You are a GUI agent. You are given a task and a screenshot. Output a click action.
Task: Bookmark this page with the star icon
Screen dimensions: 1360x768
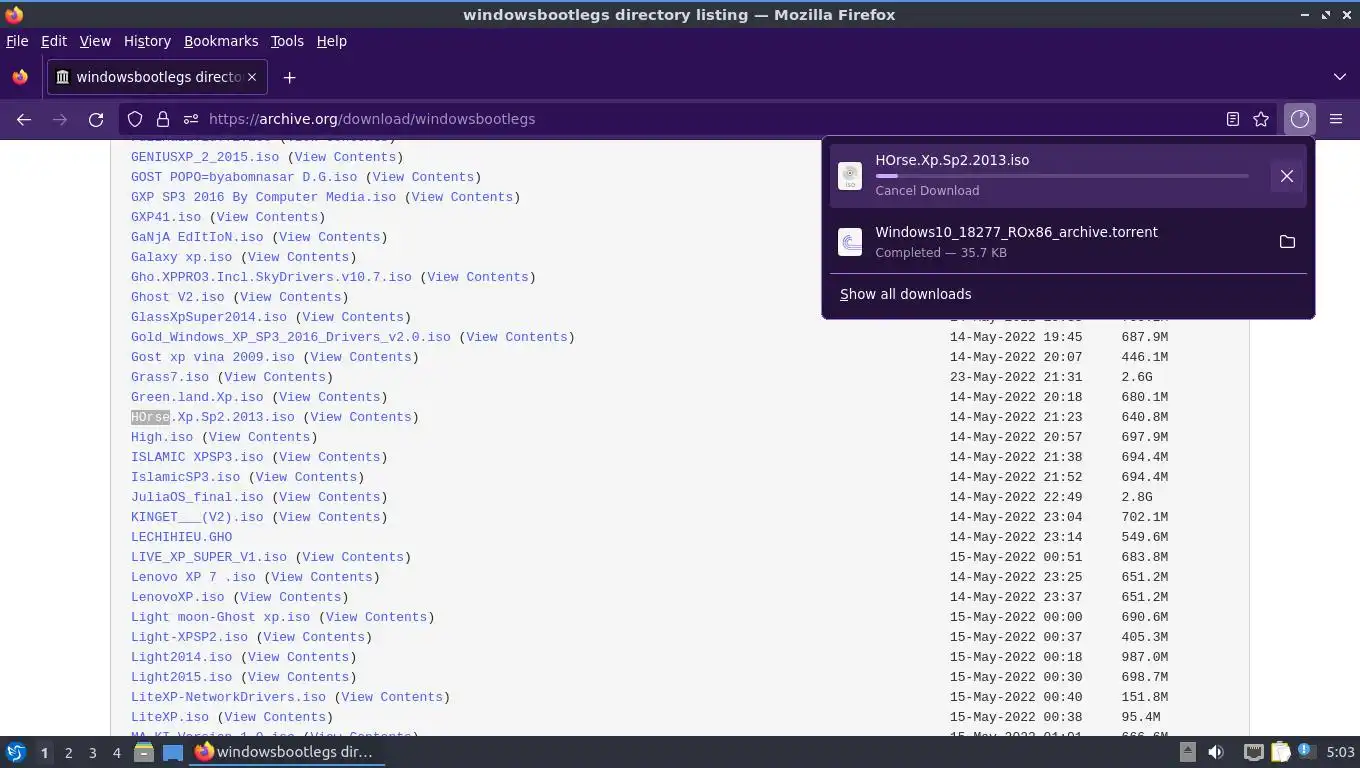(x=1261, y=119)
